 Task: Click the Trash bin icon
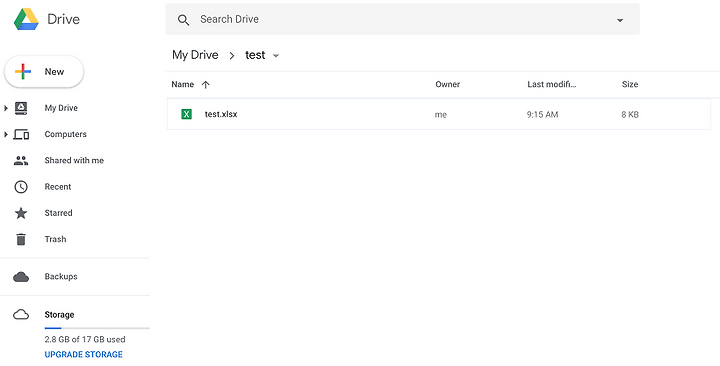[x=21, y=239]
